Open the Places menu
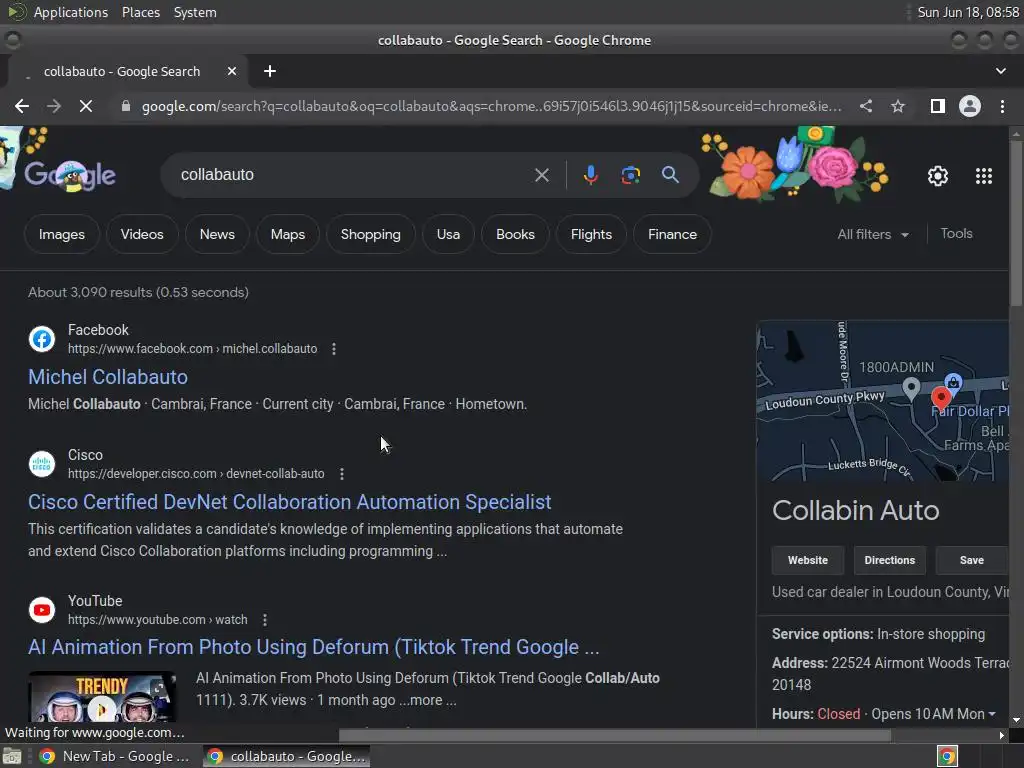1024x768 pixels. [140, 12]
